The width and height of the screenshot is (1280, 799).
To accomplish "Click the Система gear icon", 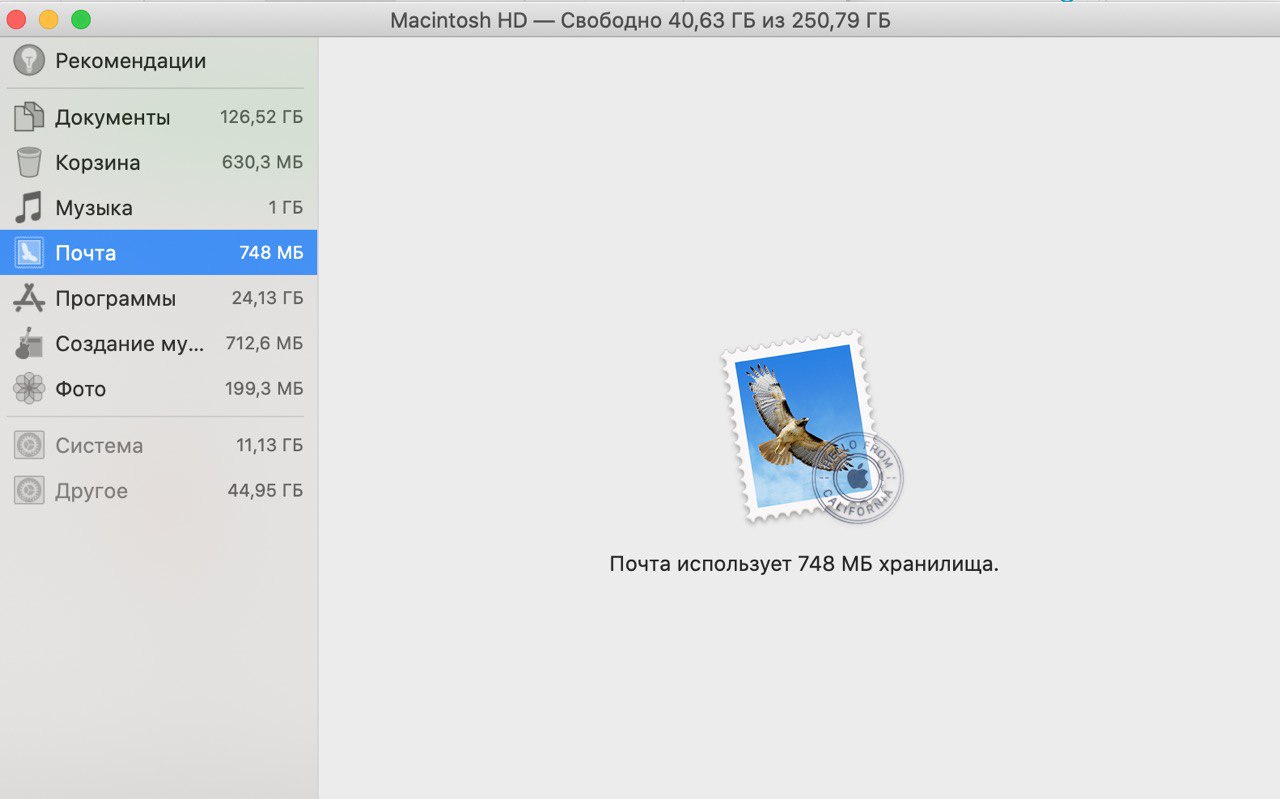I will point(29,445).
